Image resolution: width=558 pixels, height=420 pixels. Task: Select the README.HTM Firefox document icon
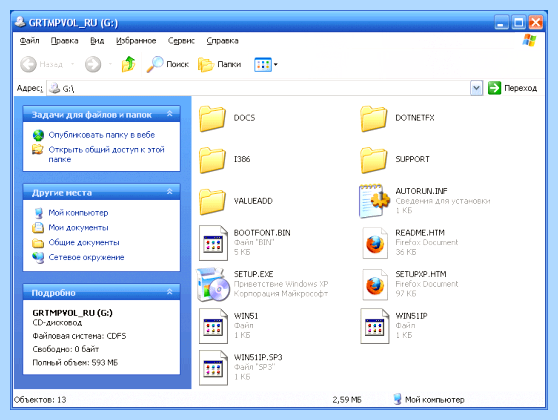375,243
